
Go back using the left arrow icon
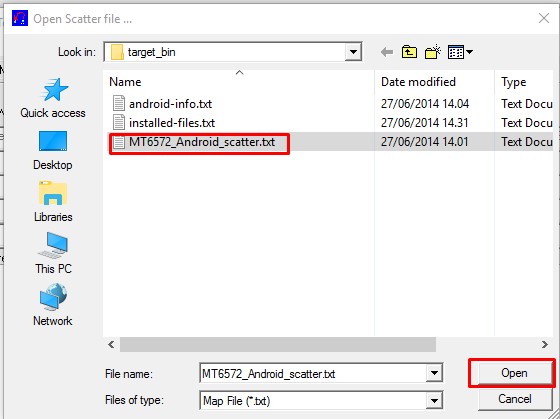click(x=387, y=53)
